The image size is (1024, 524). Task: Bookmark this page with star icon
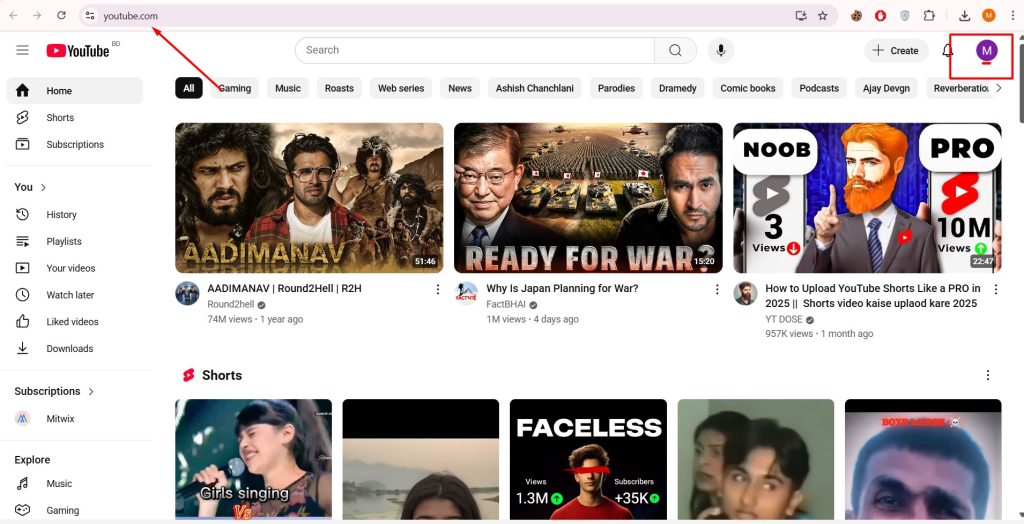pos(822,16)
